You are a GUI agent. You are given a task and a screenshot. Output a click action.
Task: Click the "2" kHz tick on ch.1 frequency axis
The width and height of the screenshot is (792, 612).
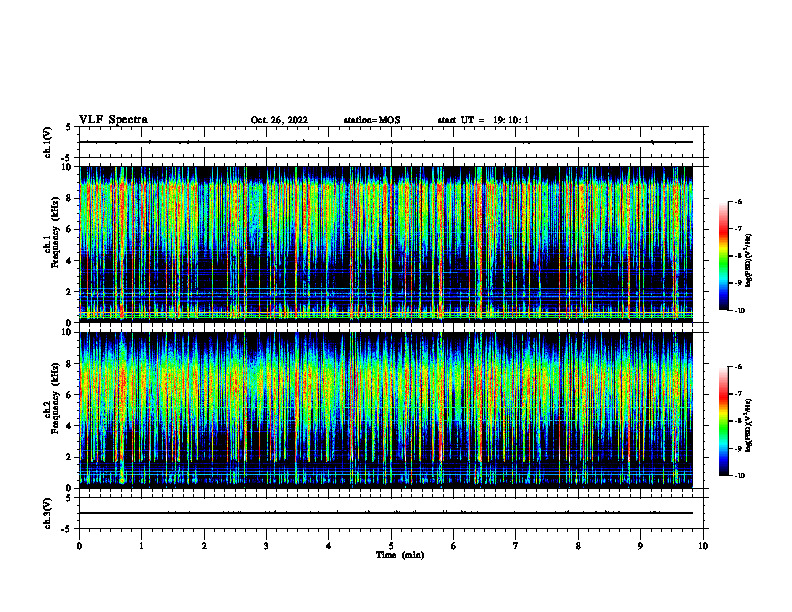pos(70,292)
